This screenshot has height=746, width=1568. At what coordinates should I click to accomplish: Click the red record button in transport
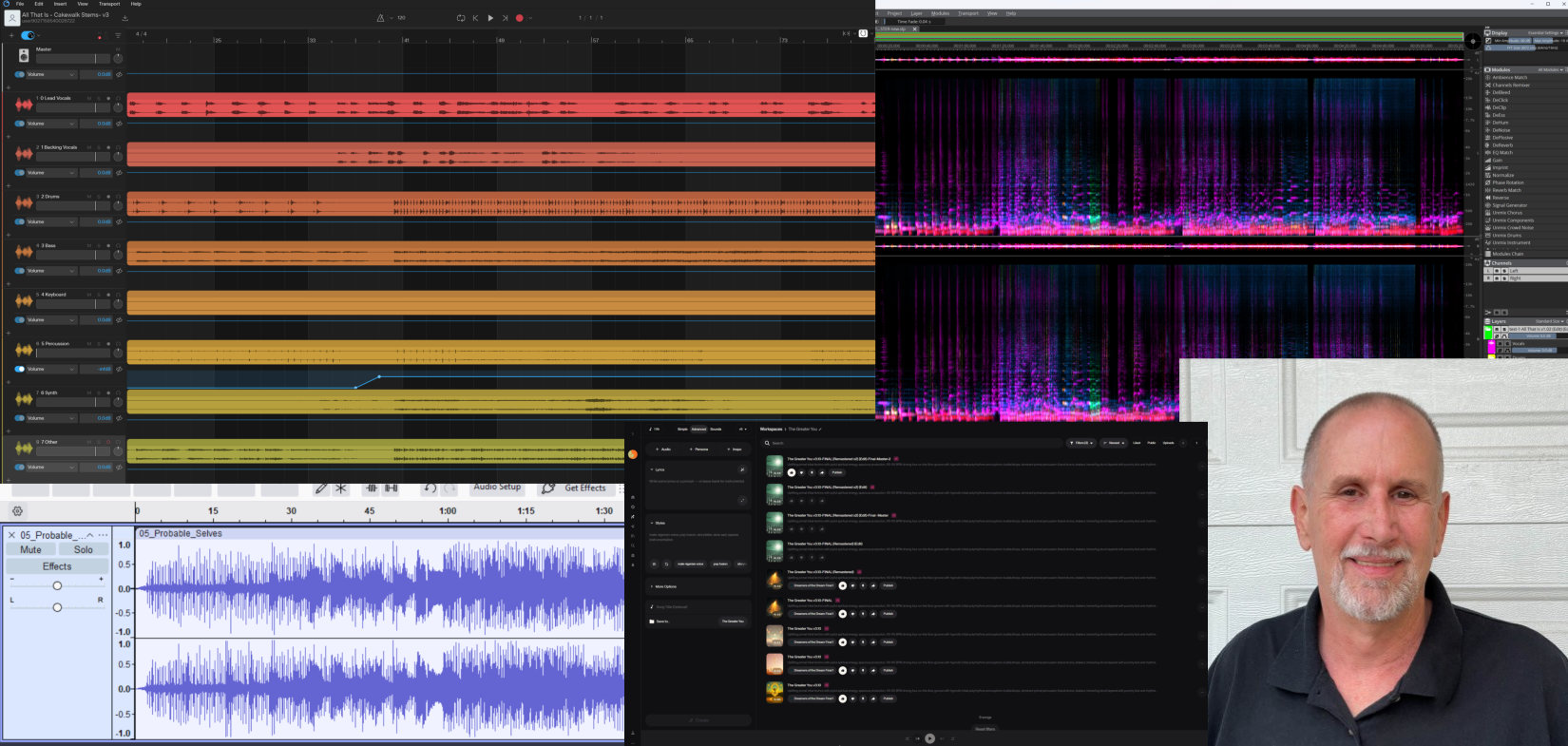(x=519, y=18)
